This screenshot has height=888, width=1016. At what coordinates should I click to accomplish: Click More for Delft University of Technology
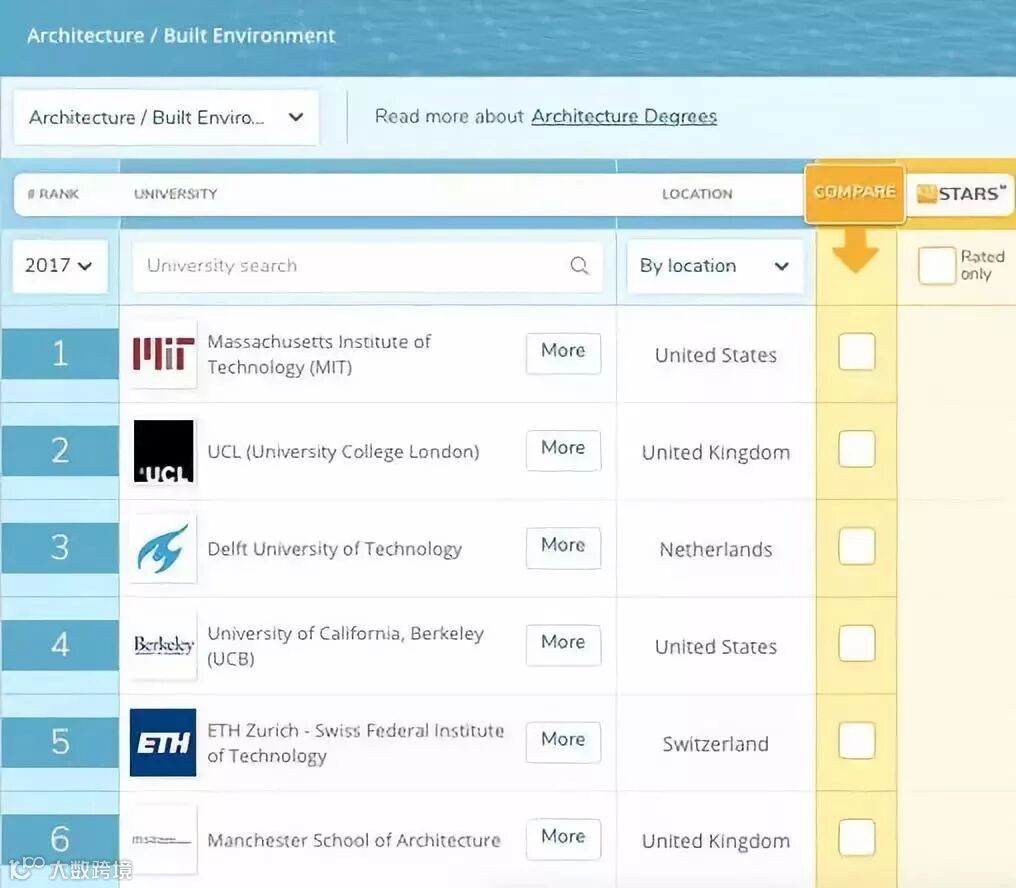(563, 548)
